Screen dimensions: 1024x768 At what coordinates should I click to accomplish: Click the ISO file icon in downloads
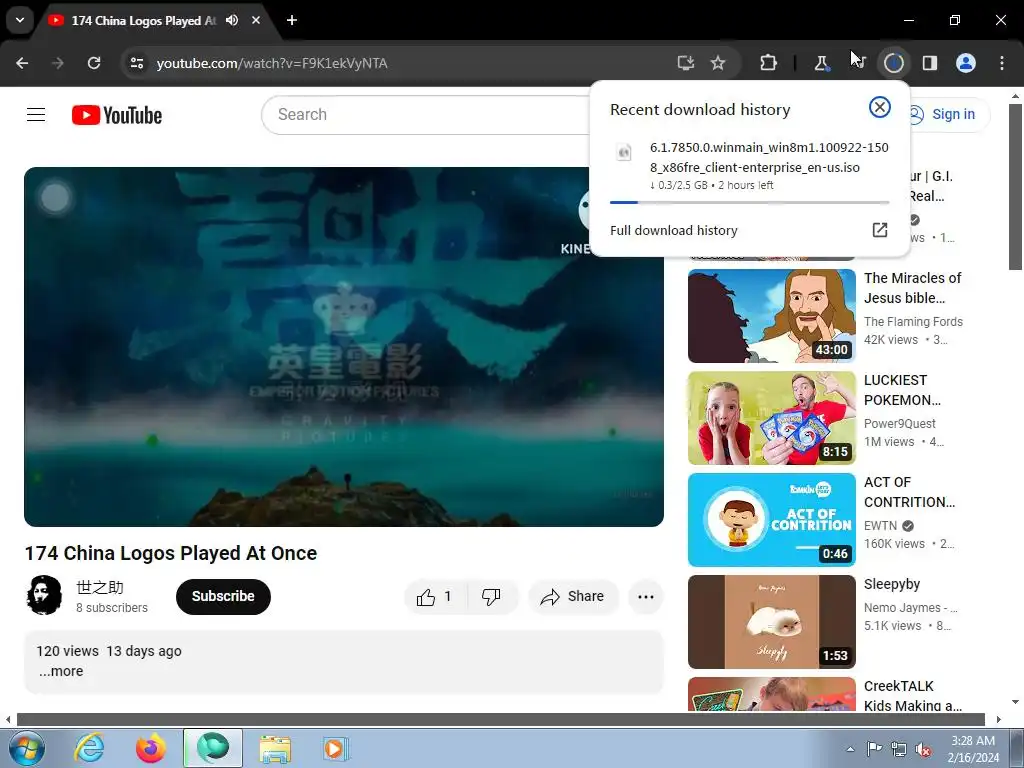pyautogui.click(x=624, y=152)
